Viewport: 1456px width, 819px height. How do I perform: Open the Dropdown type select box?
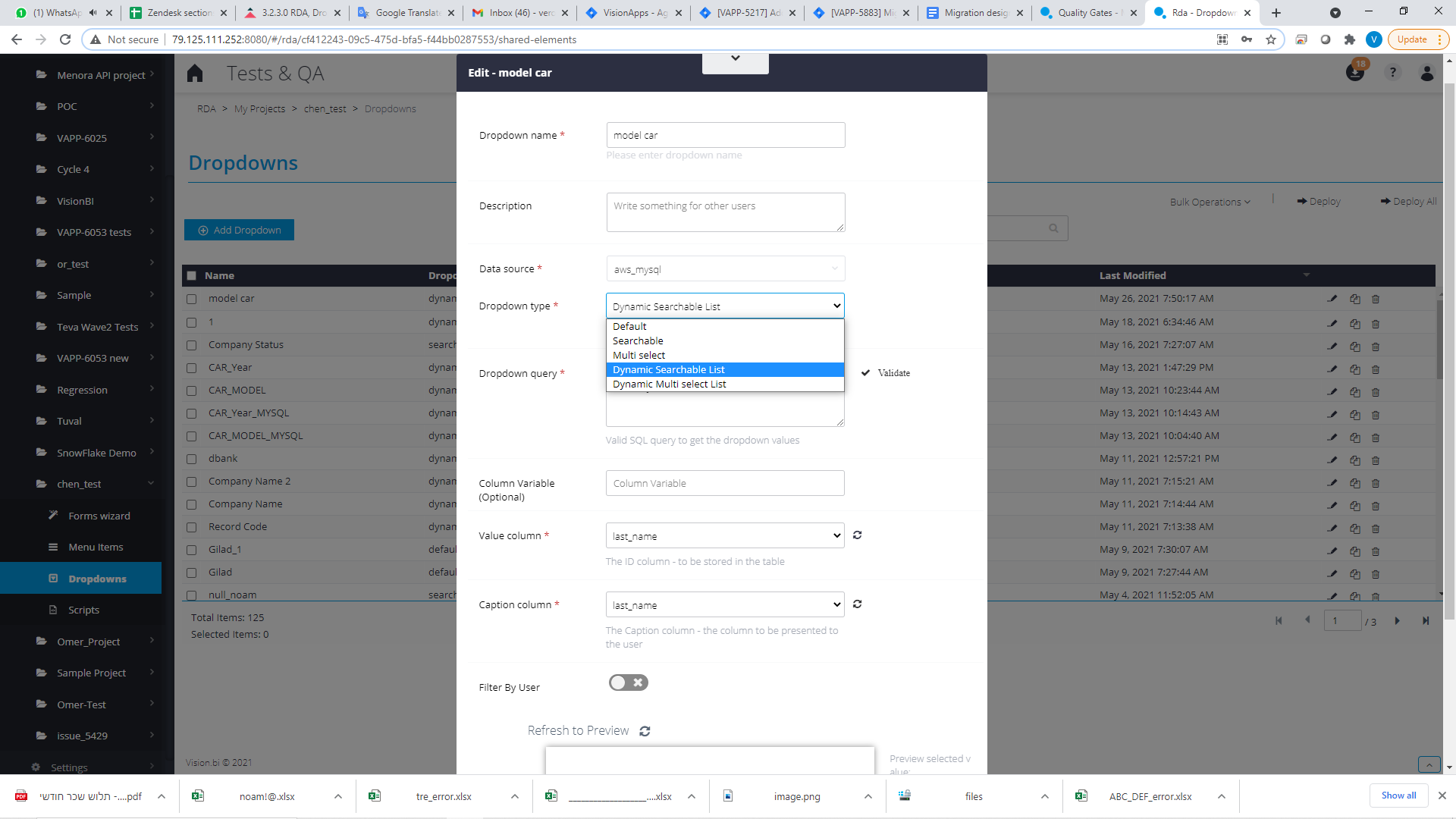[725, 306]
